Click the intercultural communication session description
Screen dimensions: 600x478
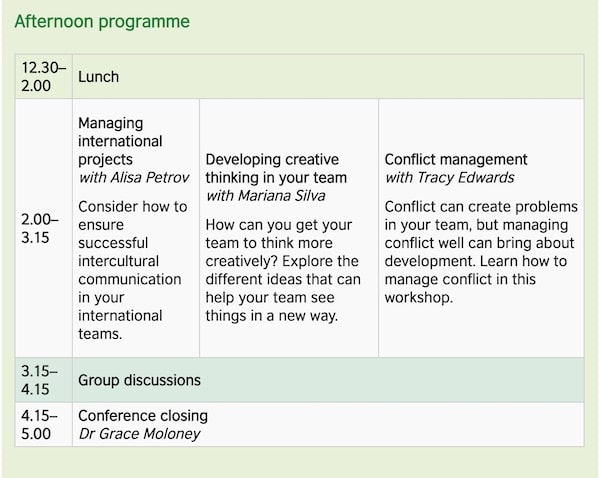click(x=132, y=270)
